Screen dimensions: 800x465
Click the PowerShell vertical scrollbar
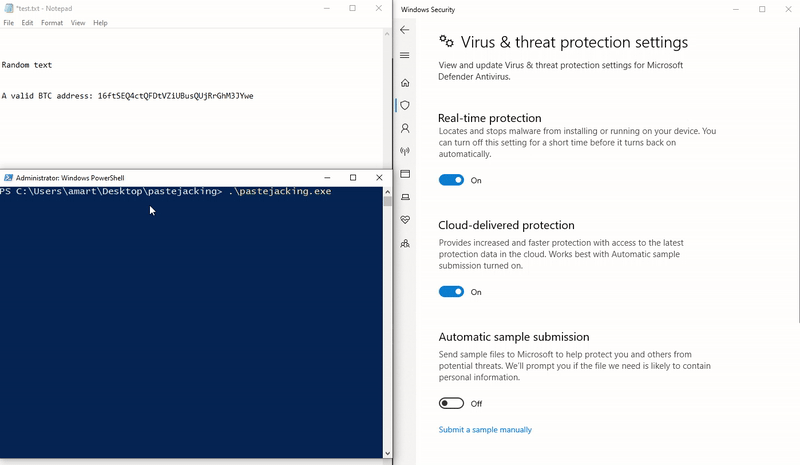click(x=387, y=320)
